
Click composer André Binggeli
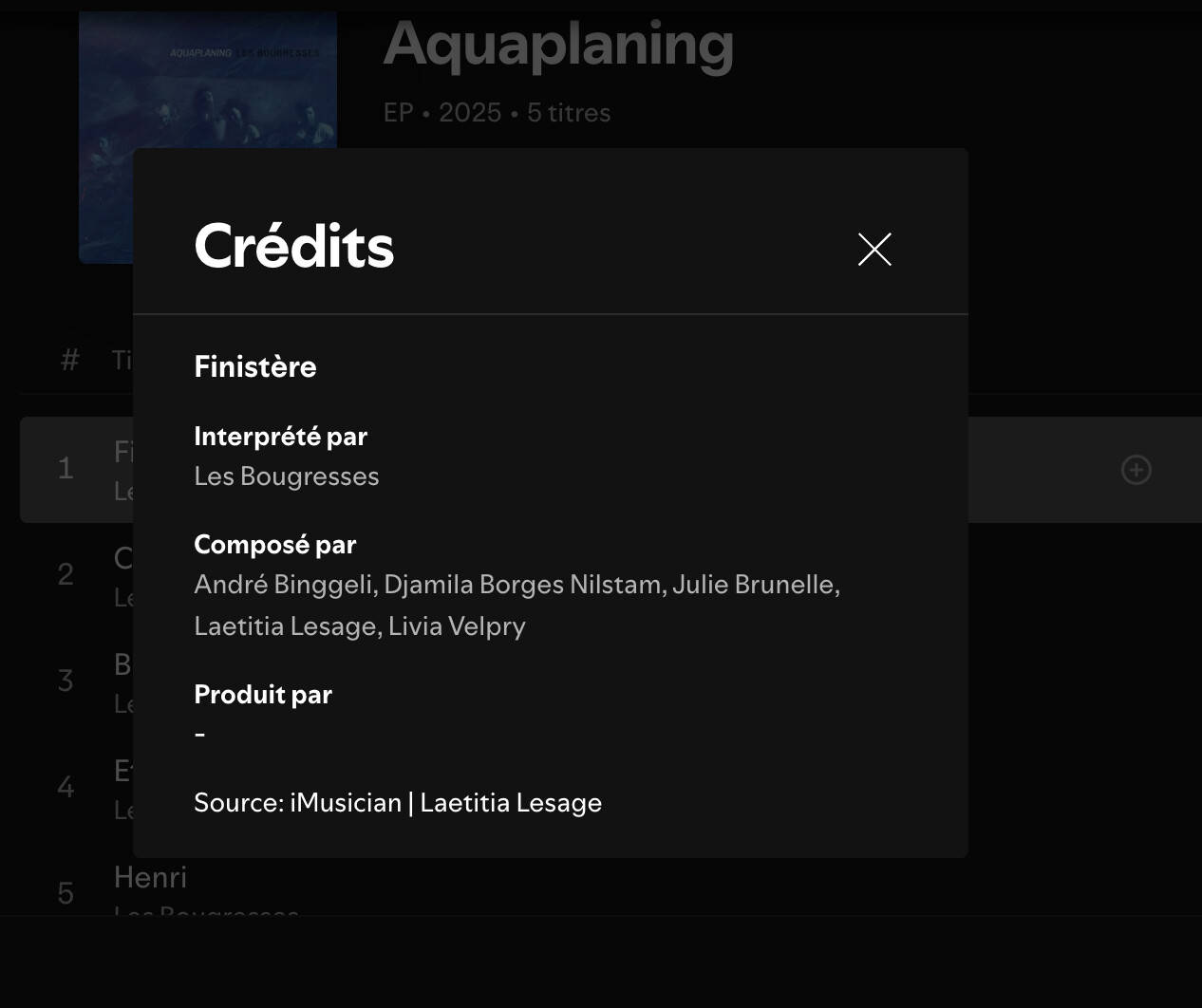click(x=283, y=585)
